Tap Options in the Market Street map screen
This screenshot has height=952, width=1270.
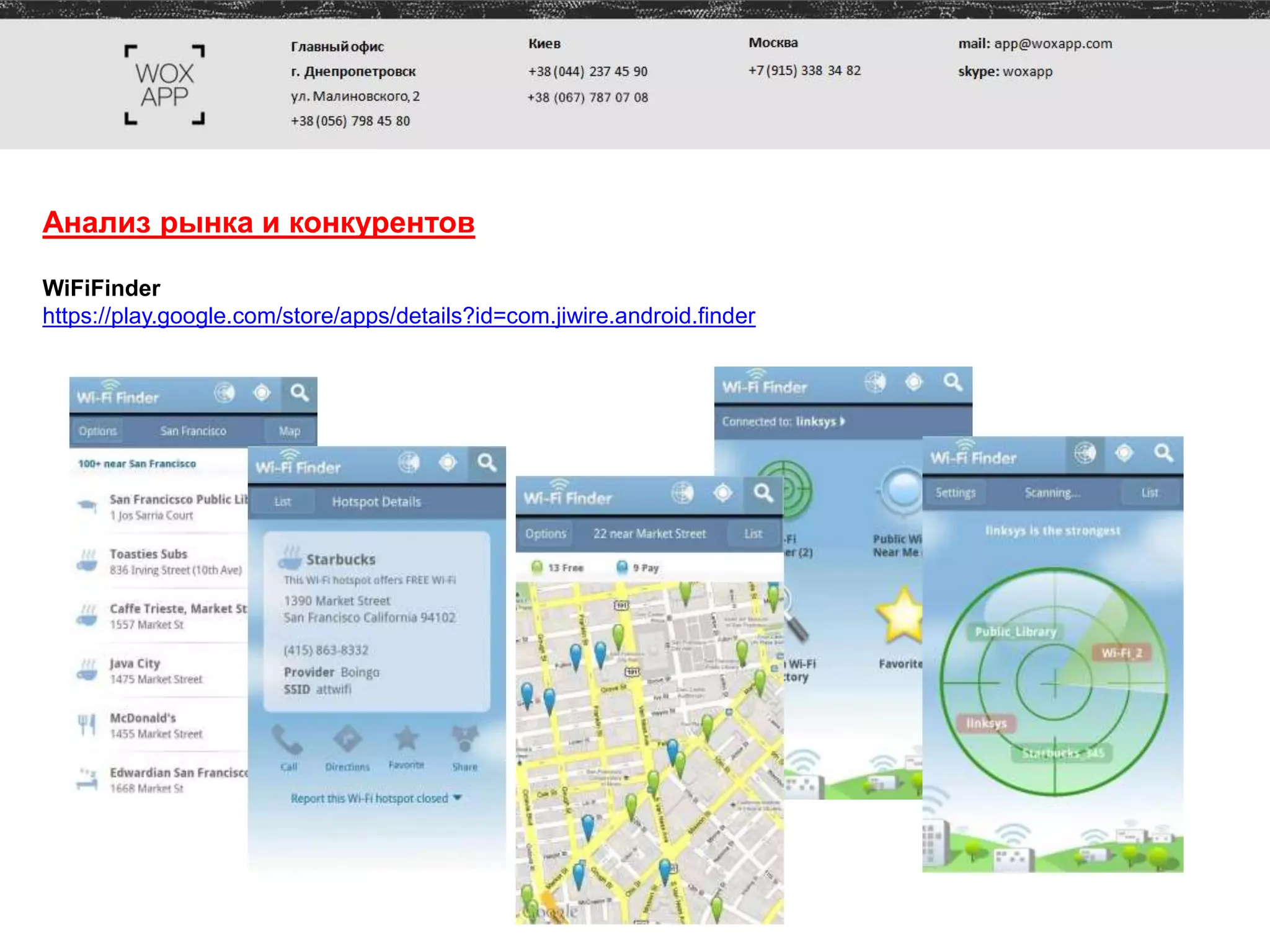tap(546, 534)
